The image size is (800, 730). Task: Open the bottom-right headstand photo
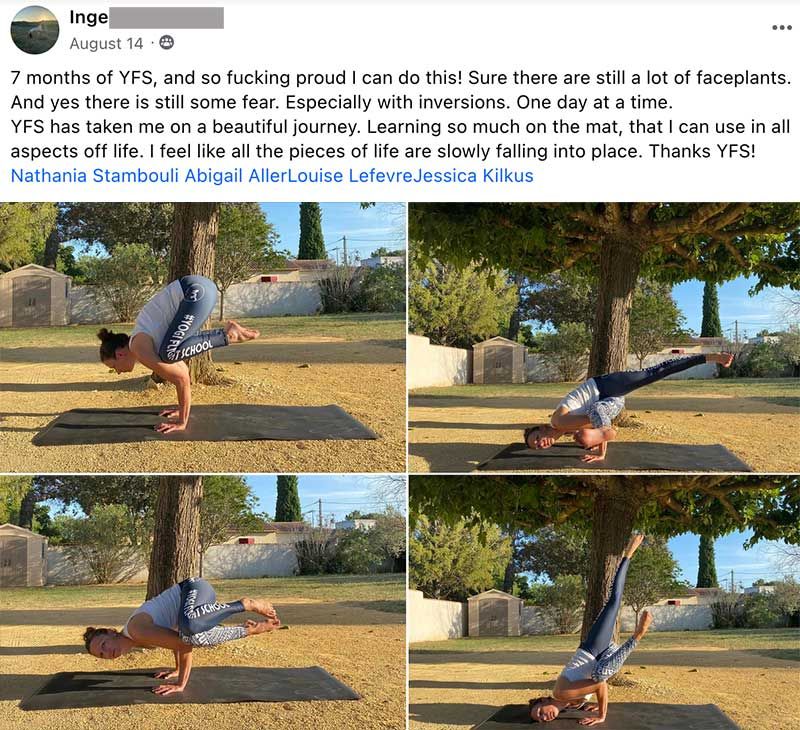coord(604,602)
